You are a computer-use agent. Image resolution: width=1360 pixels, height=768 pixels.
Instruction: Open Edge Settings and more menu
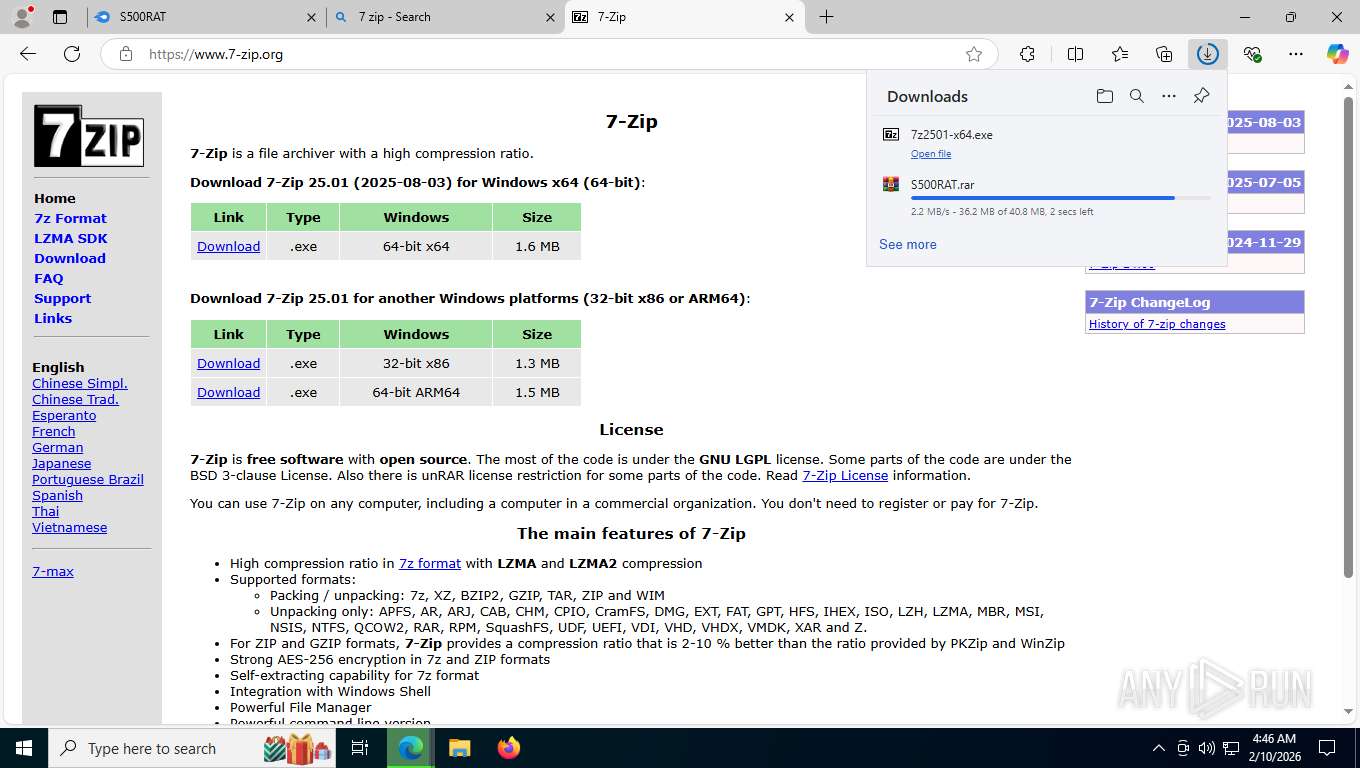pyautogui.click(x=1295, y=54)
